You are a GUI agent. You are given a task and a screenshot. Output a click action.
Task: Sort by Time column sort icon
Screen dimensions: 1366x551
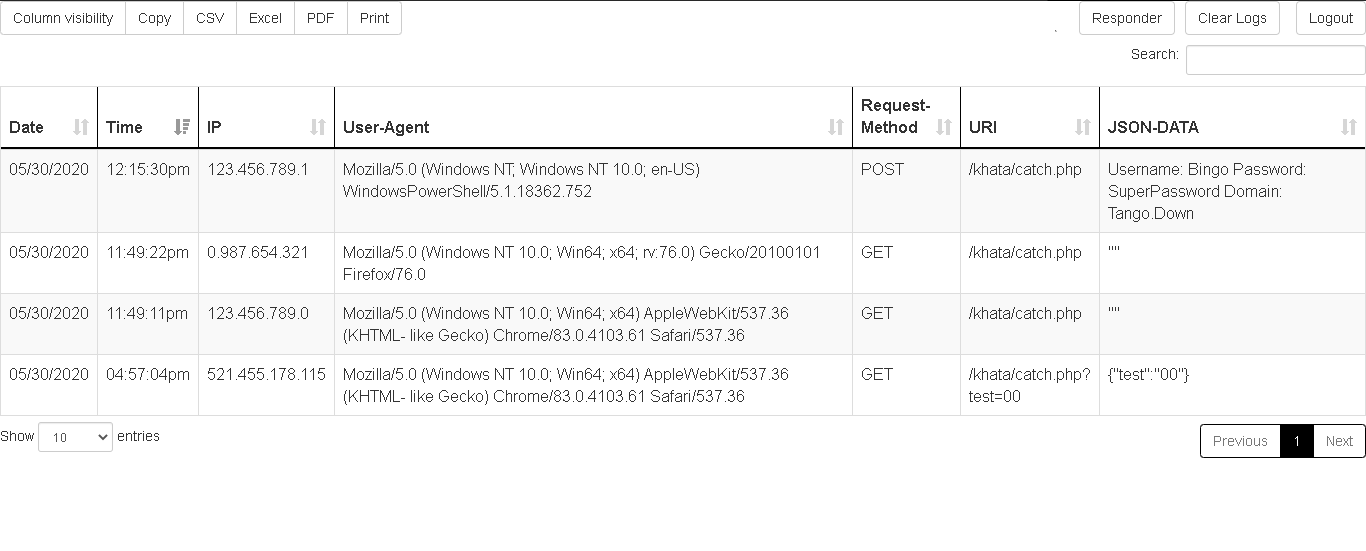pos(182,127)
